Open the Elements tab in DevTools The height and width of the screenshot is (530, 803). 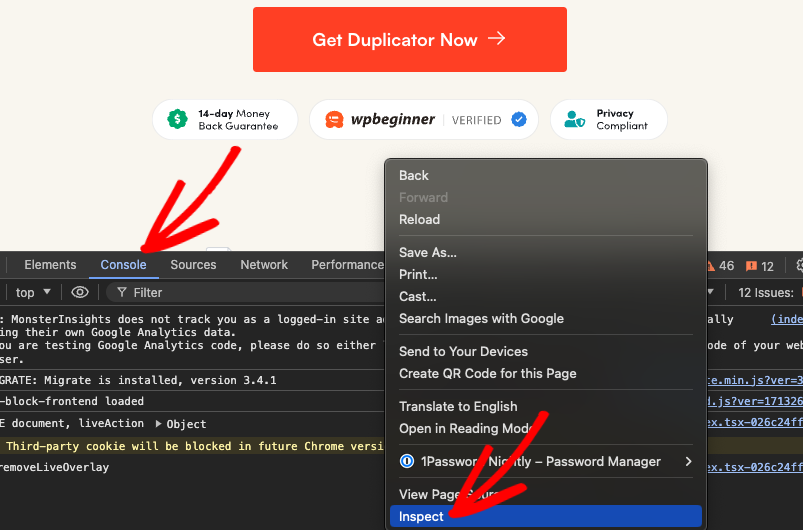point(50,265)
